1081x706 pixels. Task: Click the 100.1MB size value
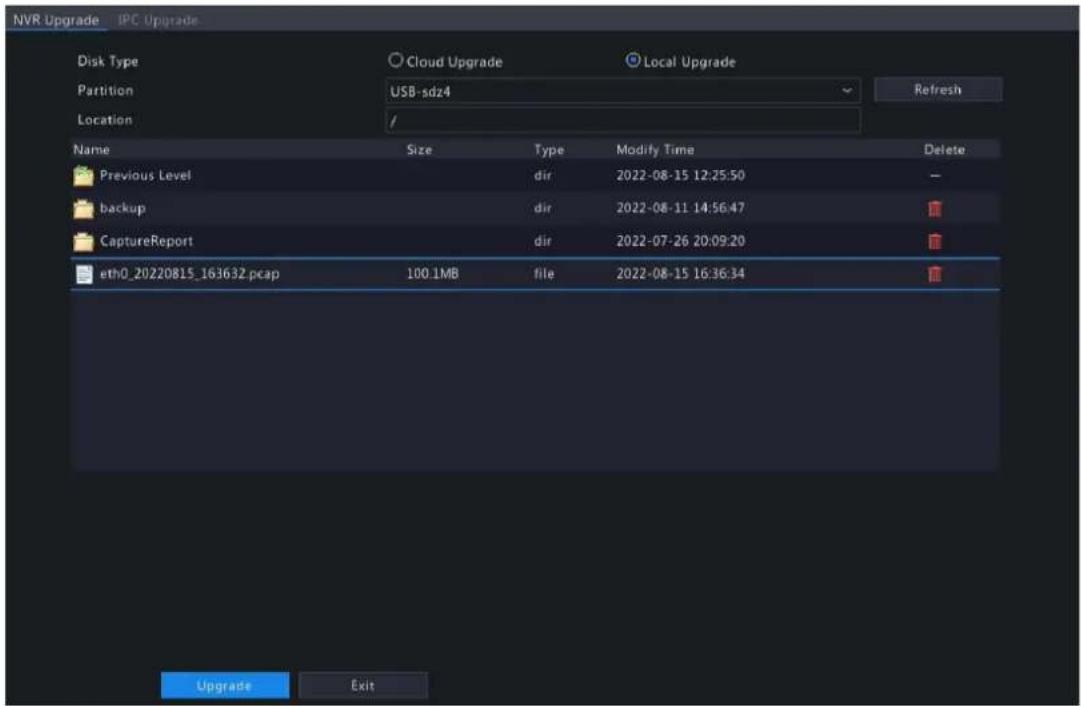tap(432, 274)
